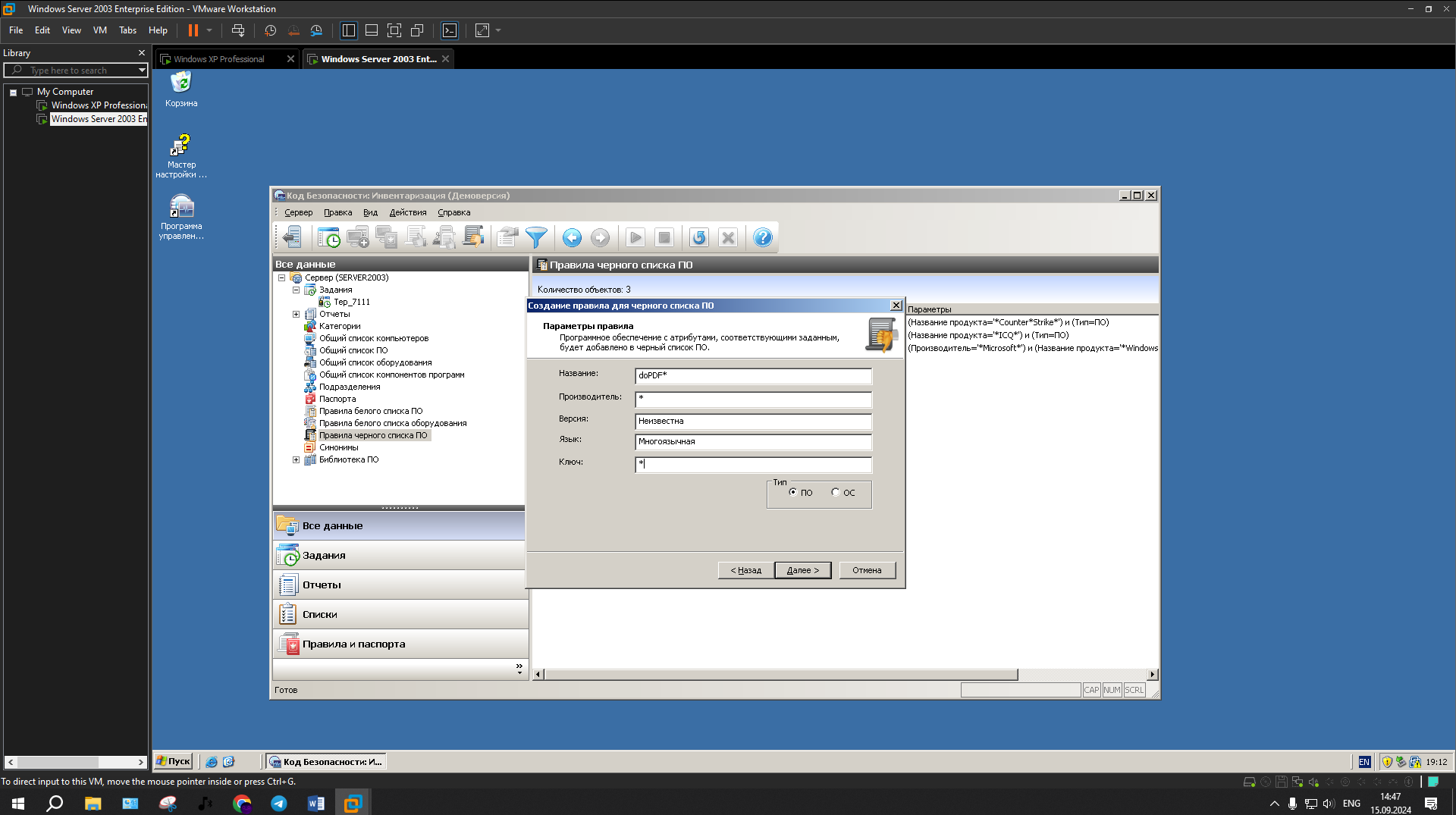Screen dimensions: 1456x815
Task: Click the blue funnel filter icon
Action: [536, 238]
